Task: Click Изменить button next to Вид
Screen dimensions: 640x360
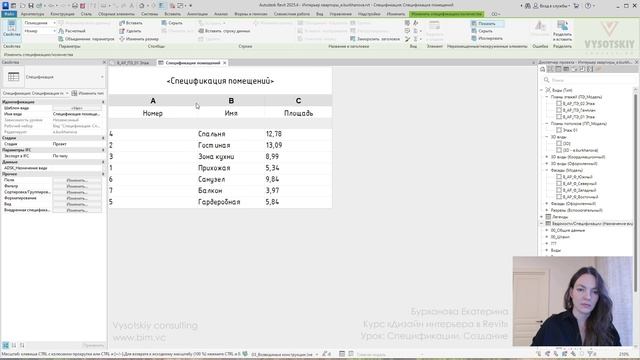Action: [77, 204]
